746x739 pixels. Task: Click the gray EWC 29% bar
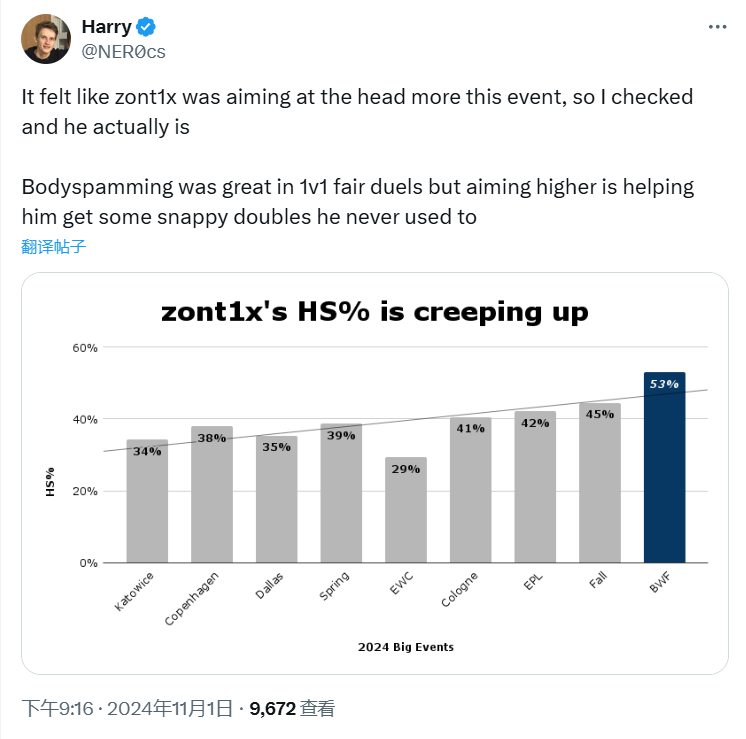pos(405,510)
